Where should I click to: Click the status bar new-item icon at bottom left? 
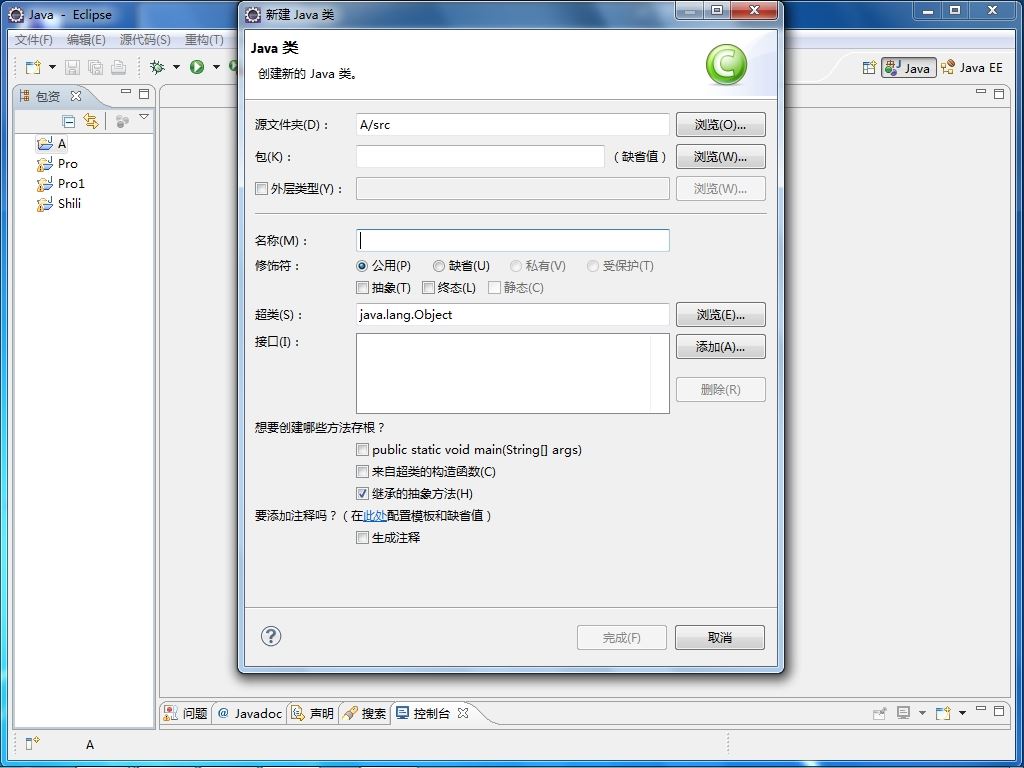click(x=32, y=743)
